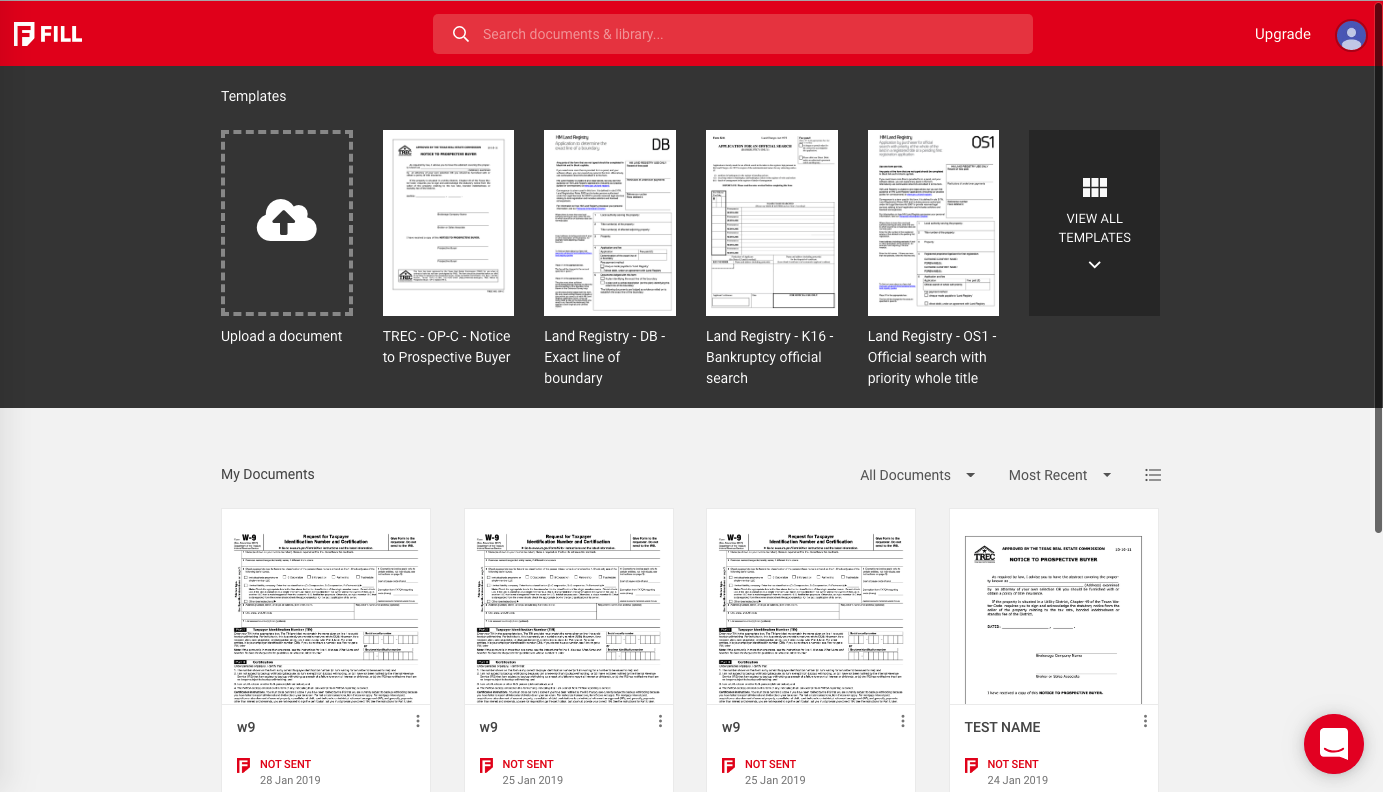Switch to list view icon
This screenshot has width=1383, height=792.
point(1153,475)
